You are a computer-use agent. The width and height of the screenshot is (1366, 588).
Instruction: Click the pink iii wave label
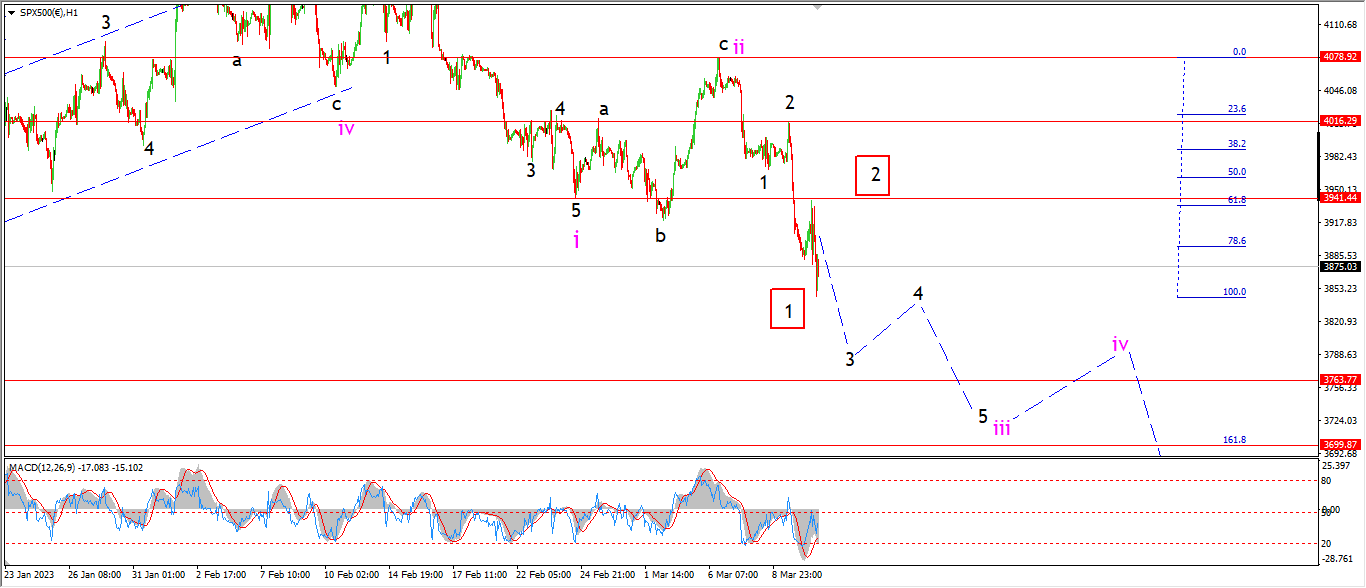tap(1002, 428)
